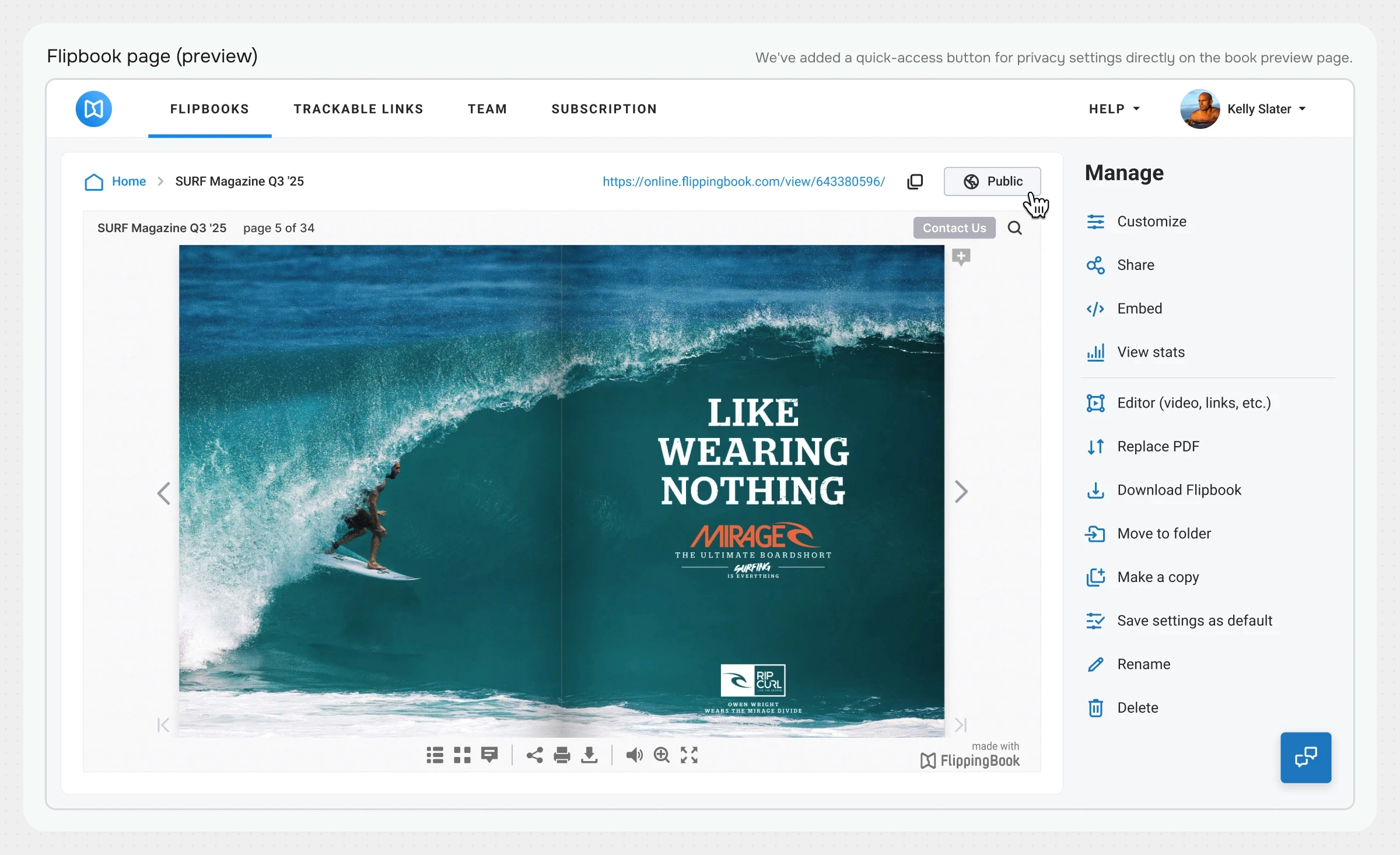The height and width of the screenshot is (855, 1400).
Task: Click the flipbook page spread image
Action: (561, 491)
